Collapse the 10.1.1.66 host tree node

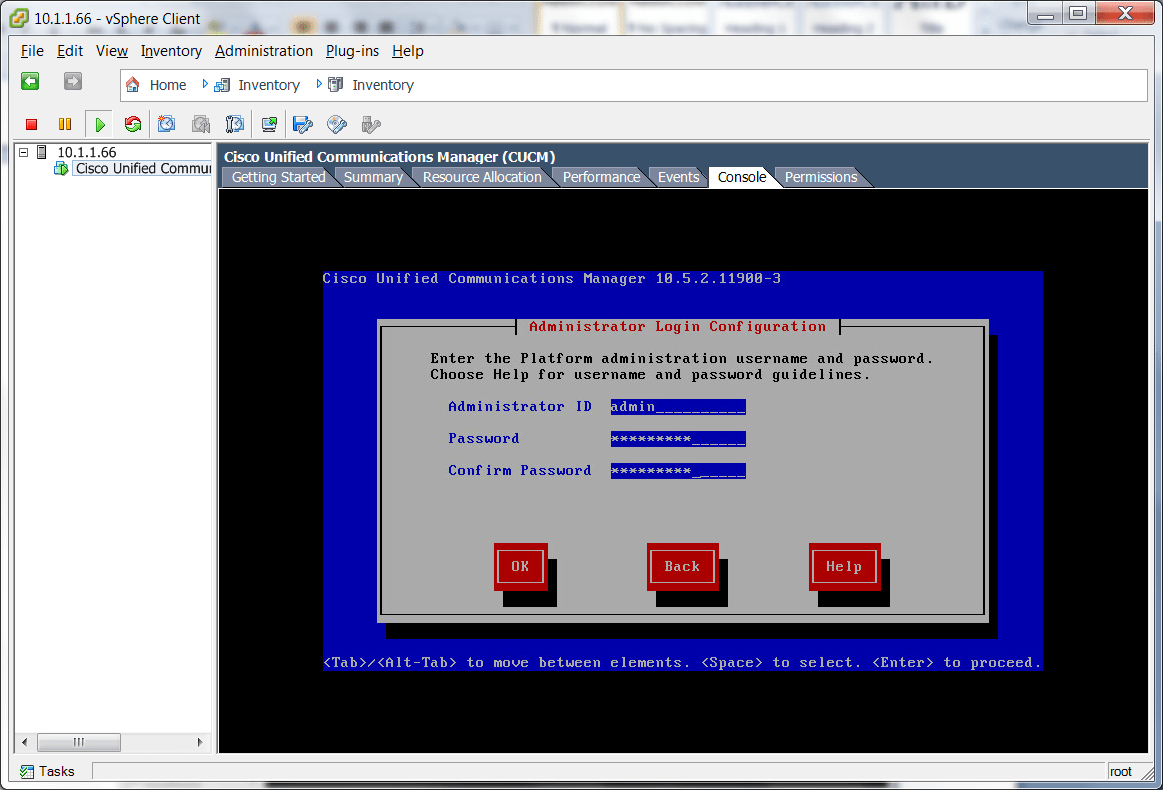point(24,152)
